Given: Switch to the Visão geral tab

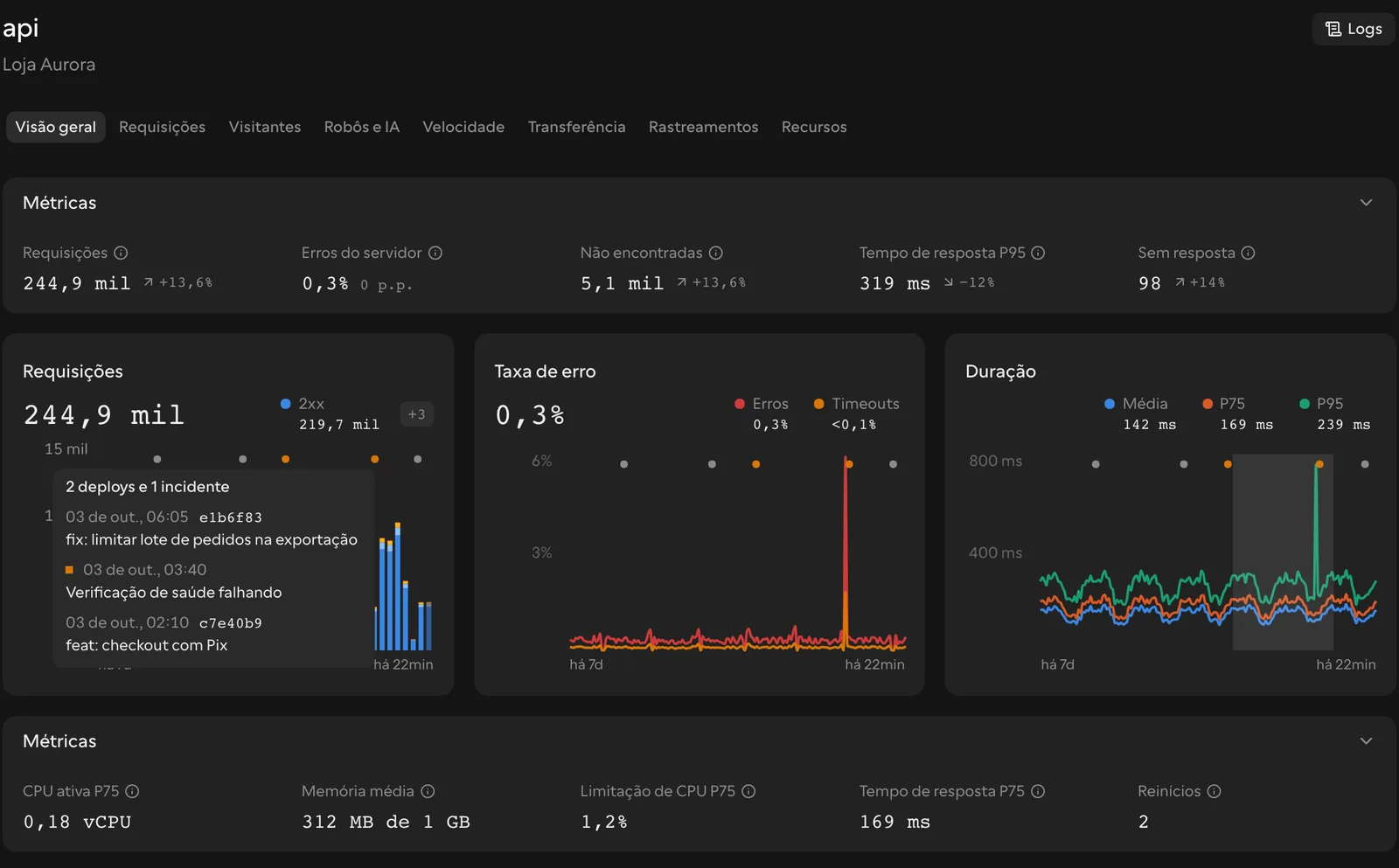Looking at the screenshot, I should 56,127.
